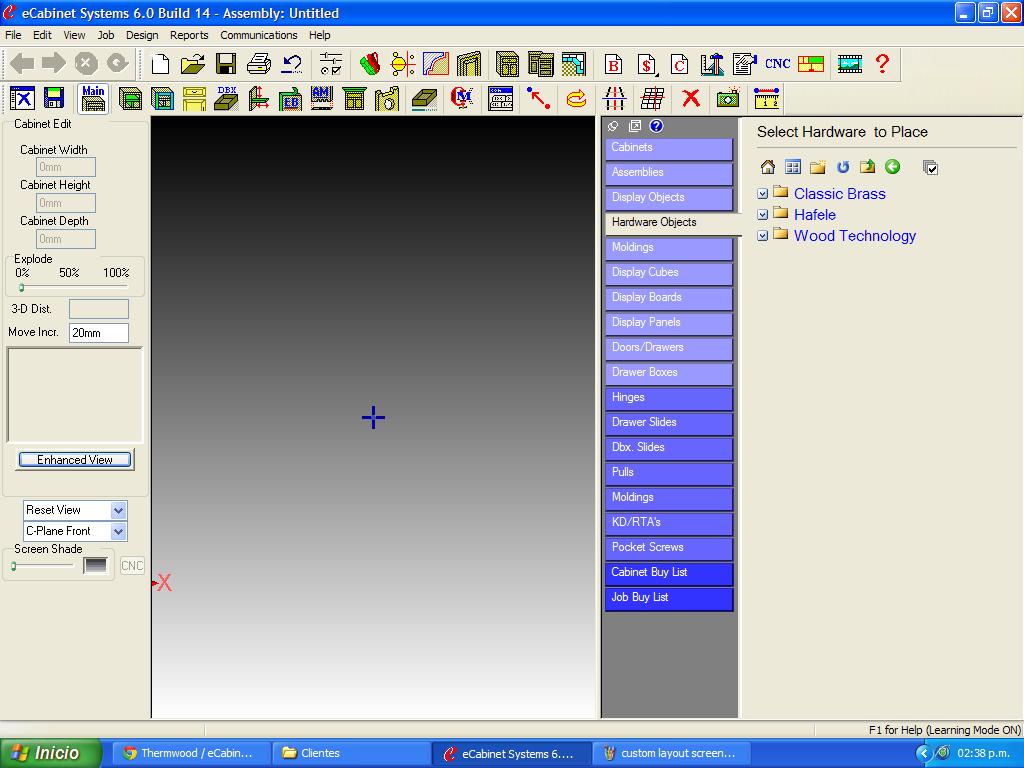Click the Enhanced View button

tap(75, 460)
